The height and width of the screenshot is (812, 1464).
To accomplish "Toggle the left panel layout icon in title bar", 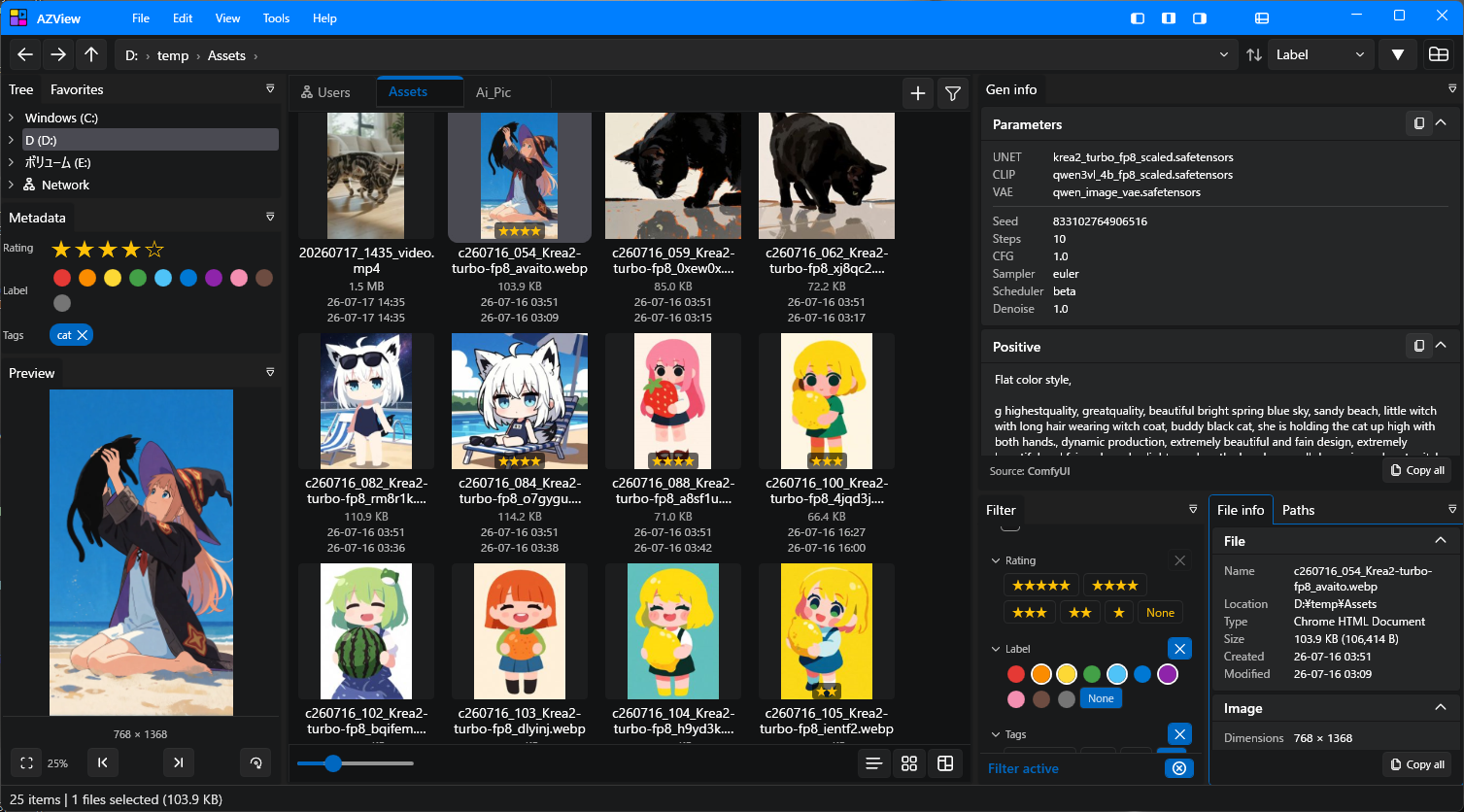I will pos(1138,17).
